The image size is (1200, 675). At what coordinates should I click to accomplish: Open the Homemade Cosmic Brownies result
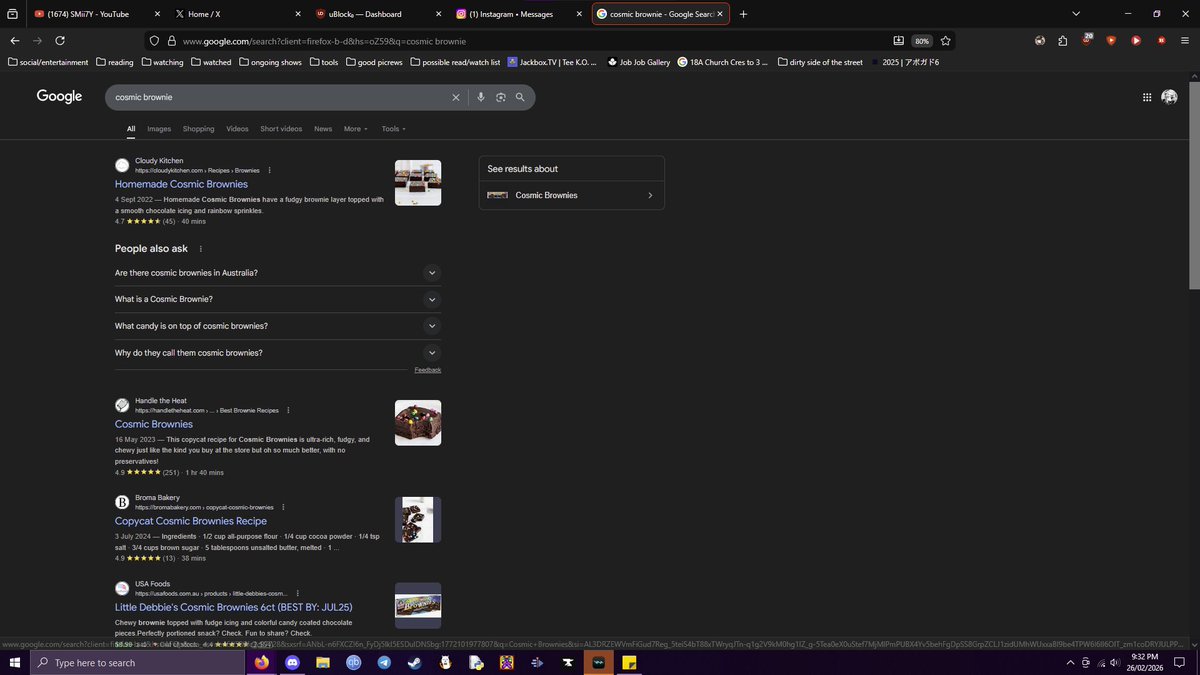pos(181,184)
